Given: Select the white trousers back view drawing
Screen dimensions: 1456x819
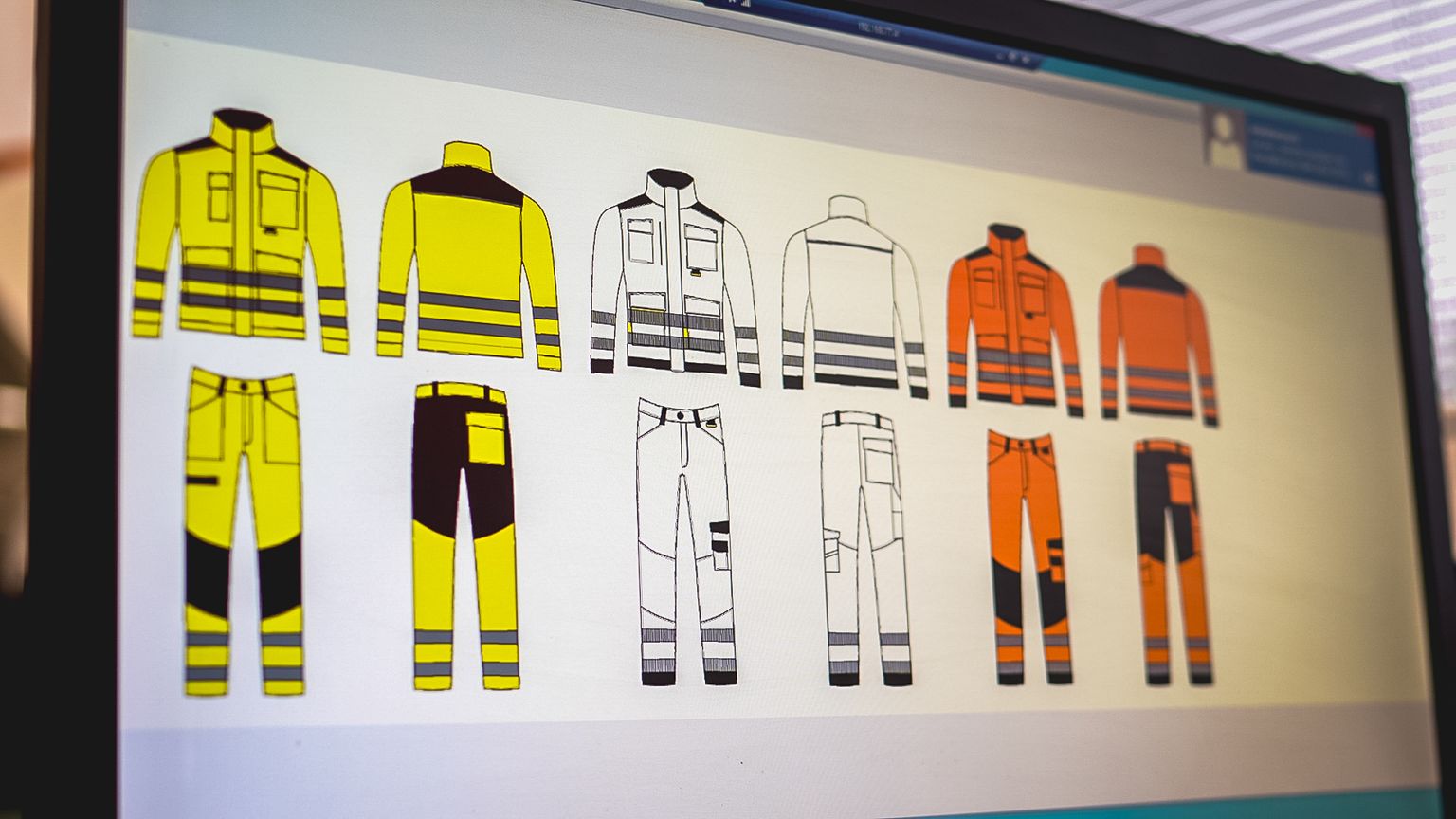Looking at the screenshot, I should click(866, 548).
